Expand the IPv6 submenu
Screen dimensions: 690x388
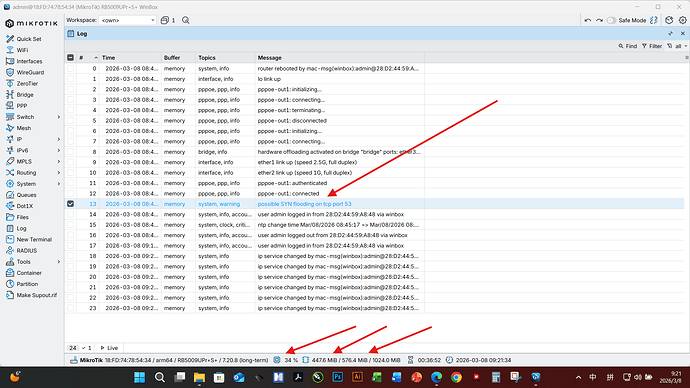[59, 150]
